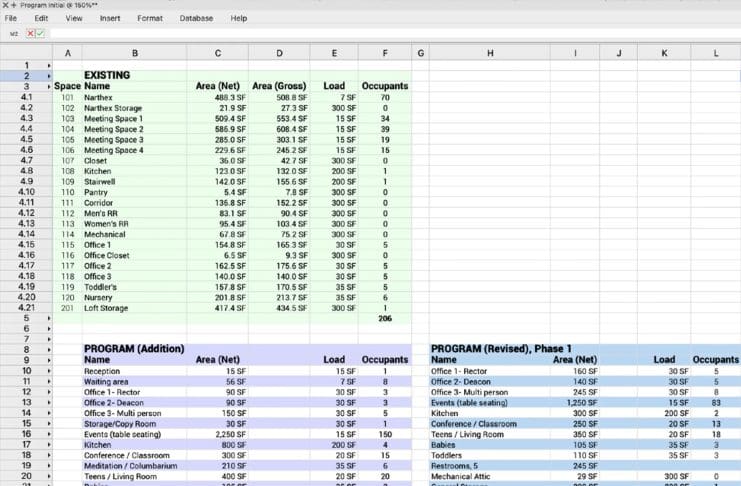The image size is (741, 486).
Task: Click the total occupants cell showing 206
Action: tap(385, 318)
